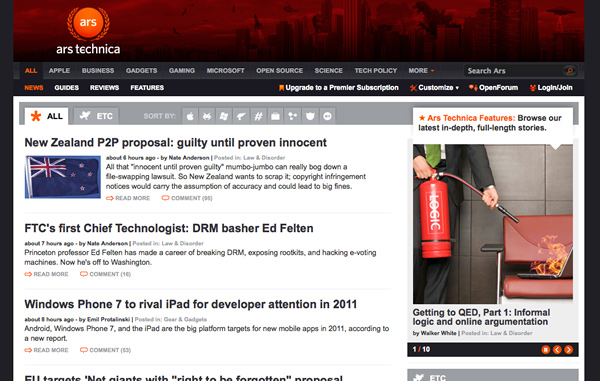Click READ MORE under FTC article

click(x=46, y=274)
